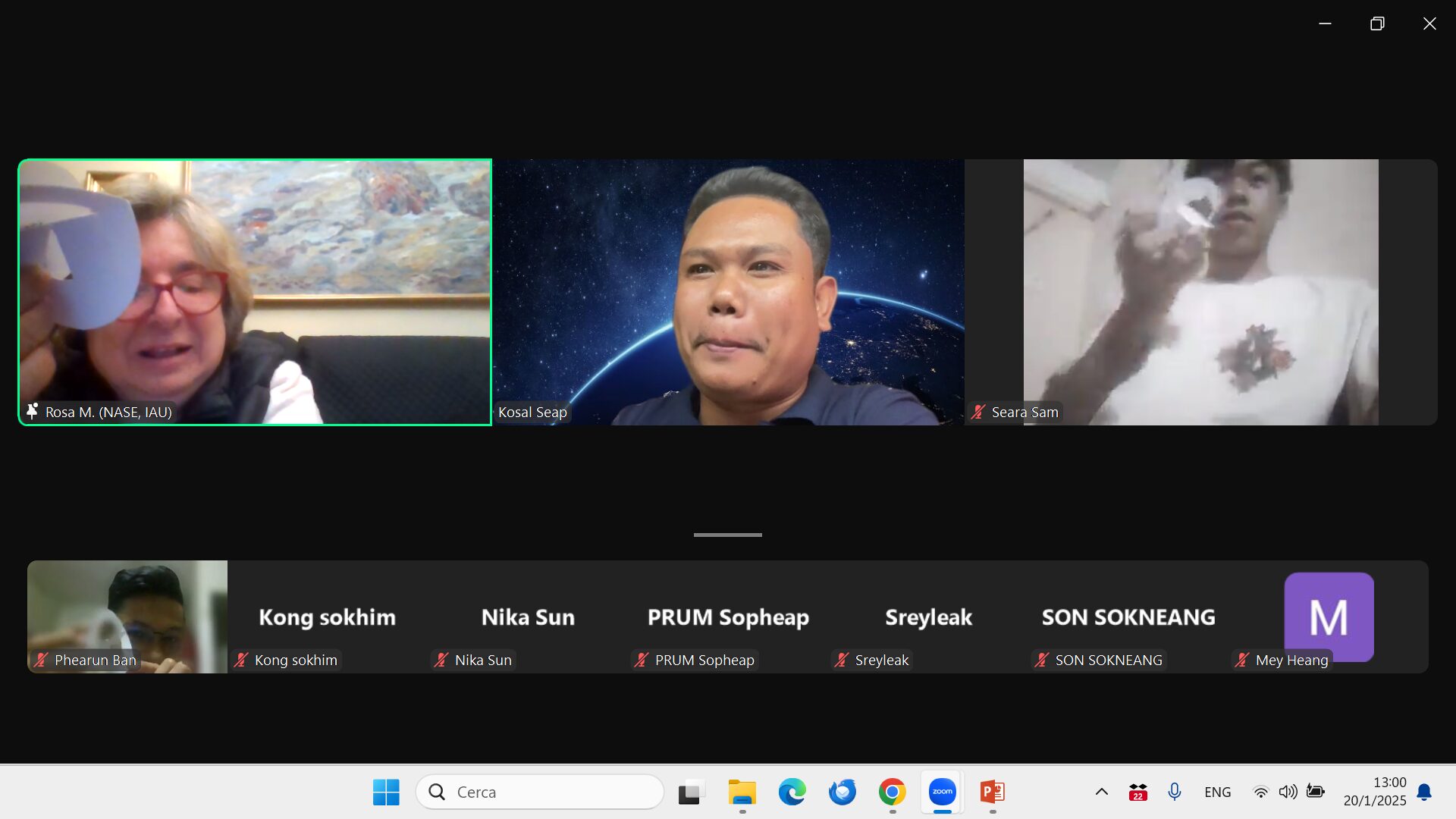Select Rosa M. (NASE, IAU) video tile
1456x819 pixels.
click(255, 292)
